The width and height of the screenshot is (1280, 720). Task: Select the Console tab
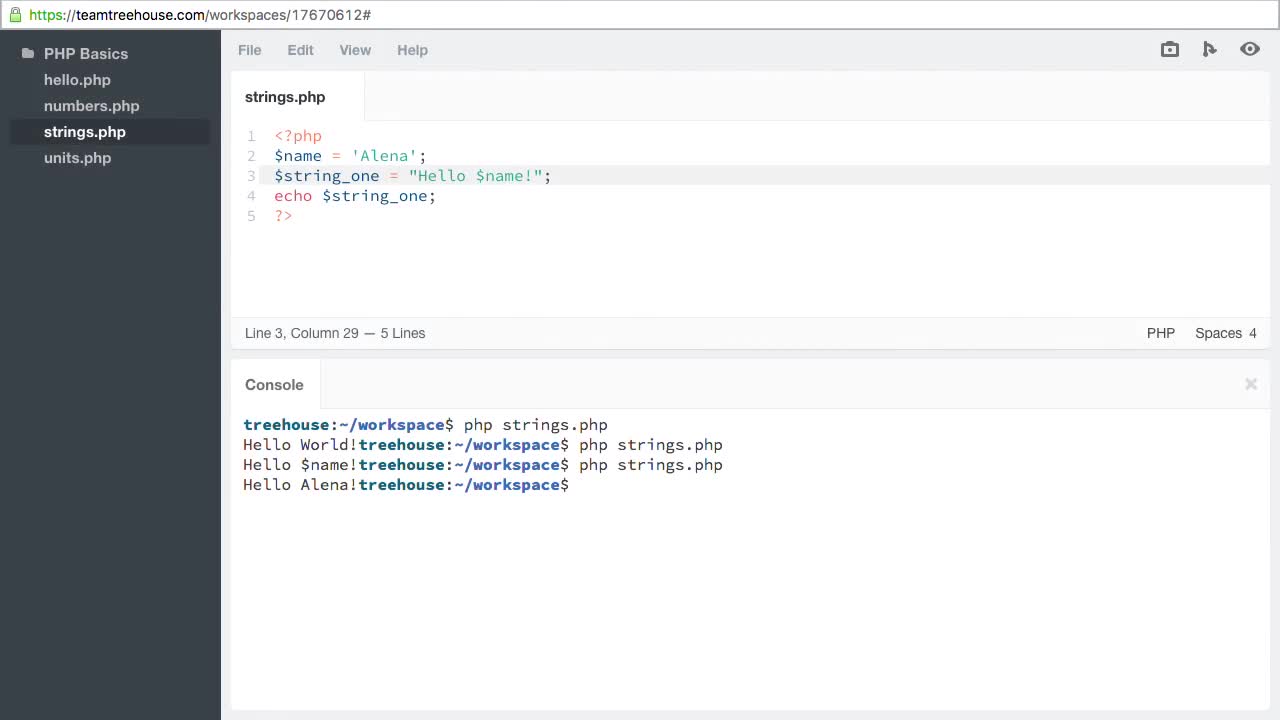tap(274, 385)
